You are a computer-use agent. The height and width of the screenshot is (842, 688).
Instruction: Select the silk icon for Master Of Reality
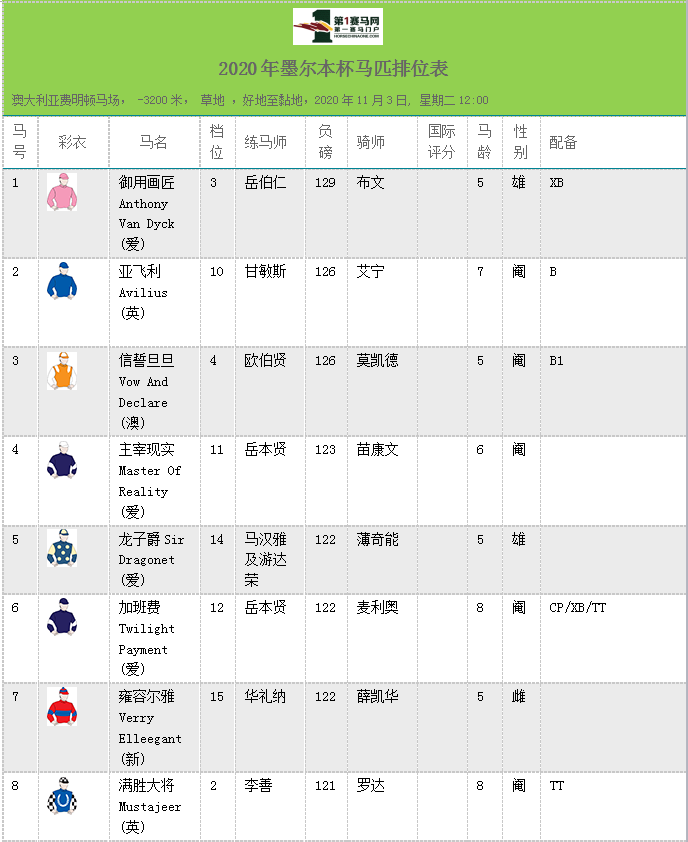click(x=62, y=460)
